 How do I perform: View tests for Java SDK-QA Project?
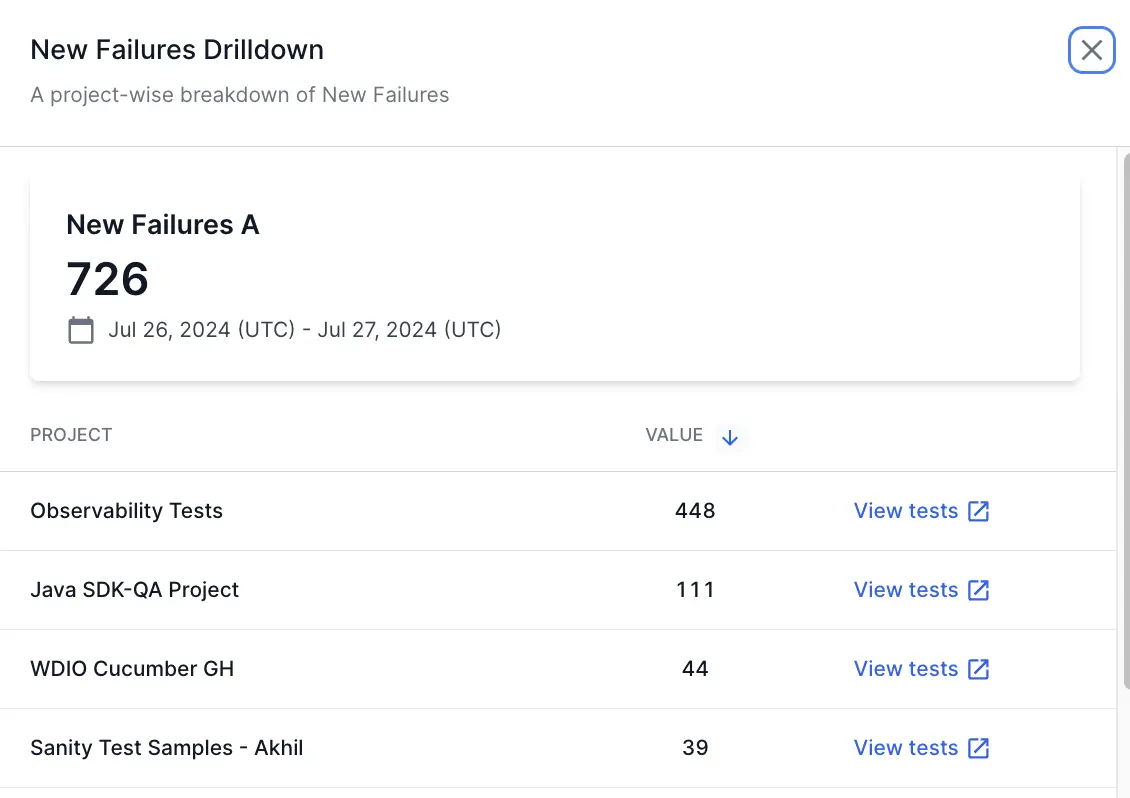tap(906, 590)
